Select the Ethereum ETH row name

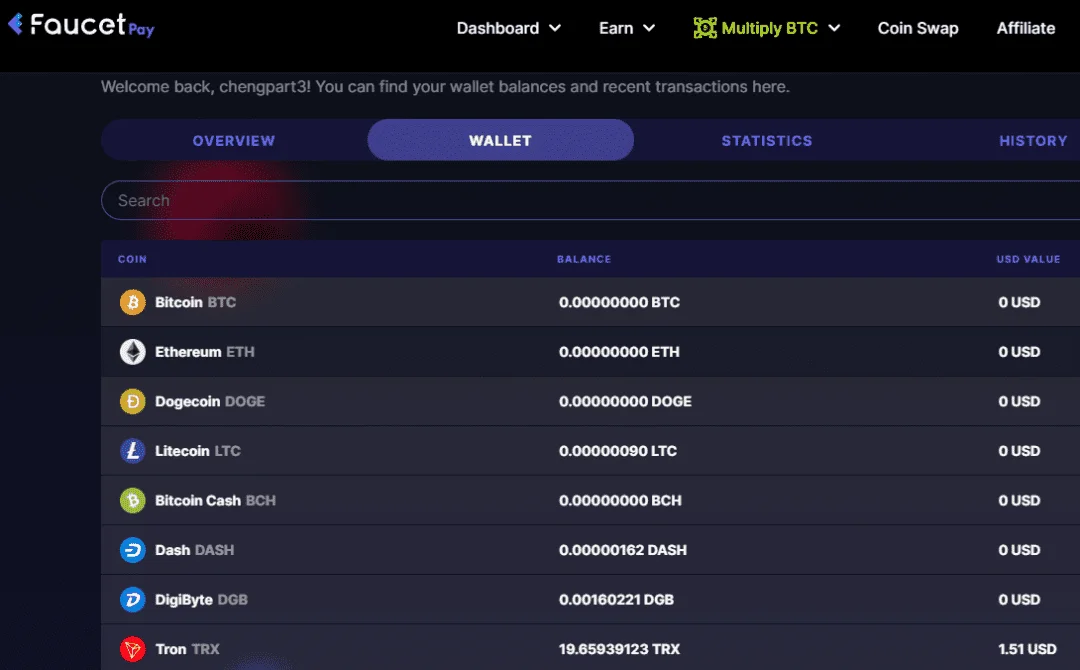(205, 352)
